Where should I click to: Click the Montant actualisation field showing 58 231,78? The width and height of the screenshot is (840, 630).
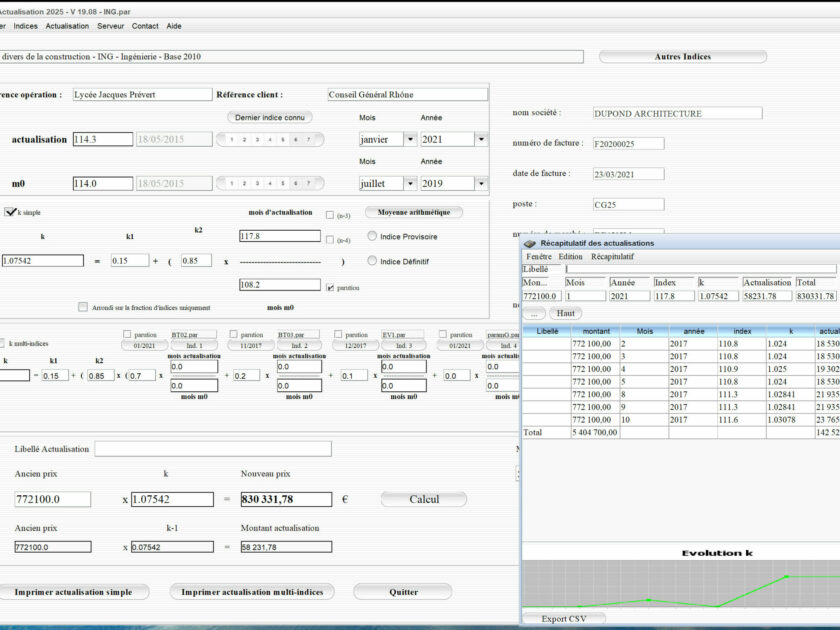point(286,547)
